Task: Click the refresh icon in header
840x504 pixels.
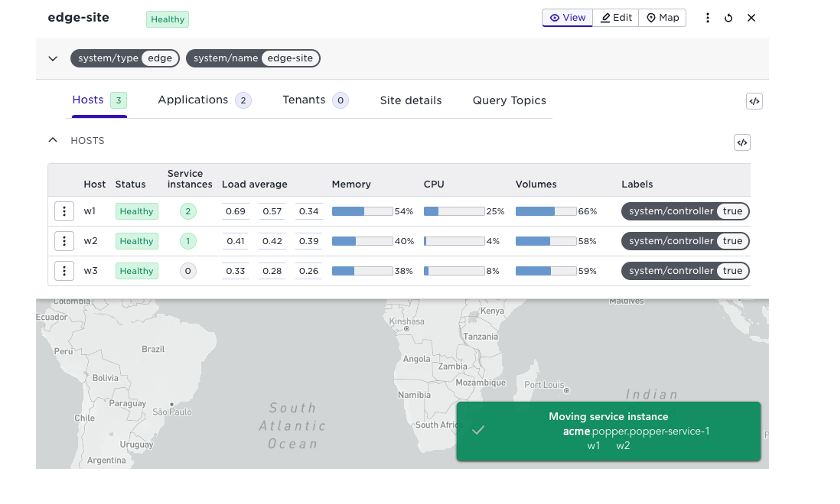Action: coord(729,18)
